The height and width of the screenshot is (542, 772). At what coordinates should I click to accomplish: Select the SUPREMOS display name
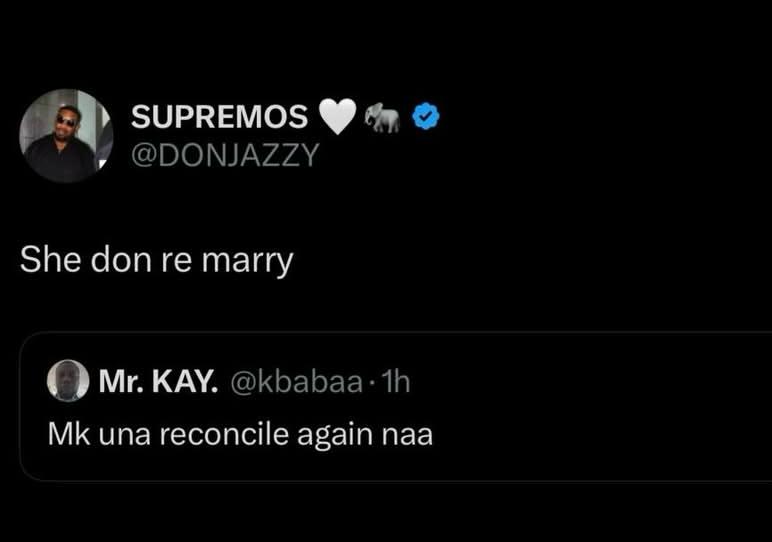pyautogui.click(x=220, y=118)
